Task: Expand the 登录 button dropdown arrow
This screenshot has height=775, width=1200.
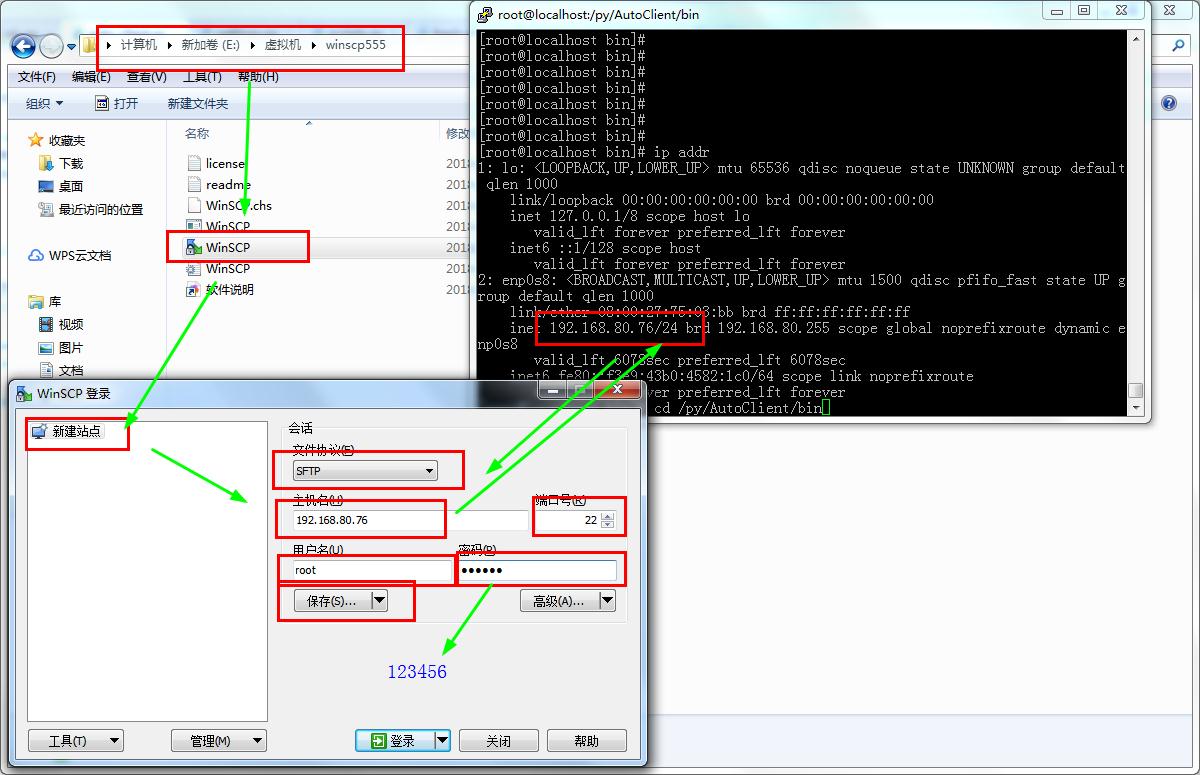Action: coord(442,741)
